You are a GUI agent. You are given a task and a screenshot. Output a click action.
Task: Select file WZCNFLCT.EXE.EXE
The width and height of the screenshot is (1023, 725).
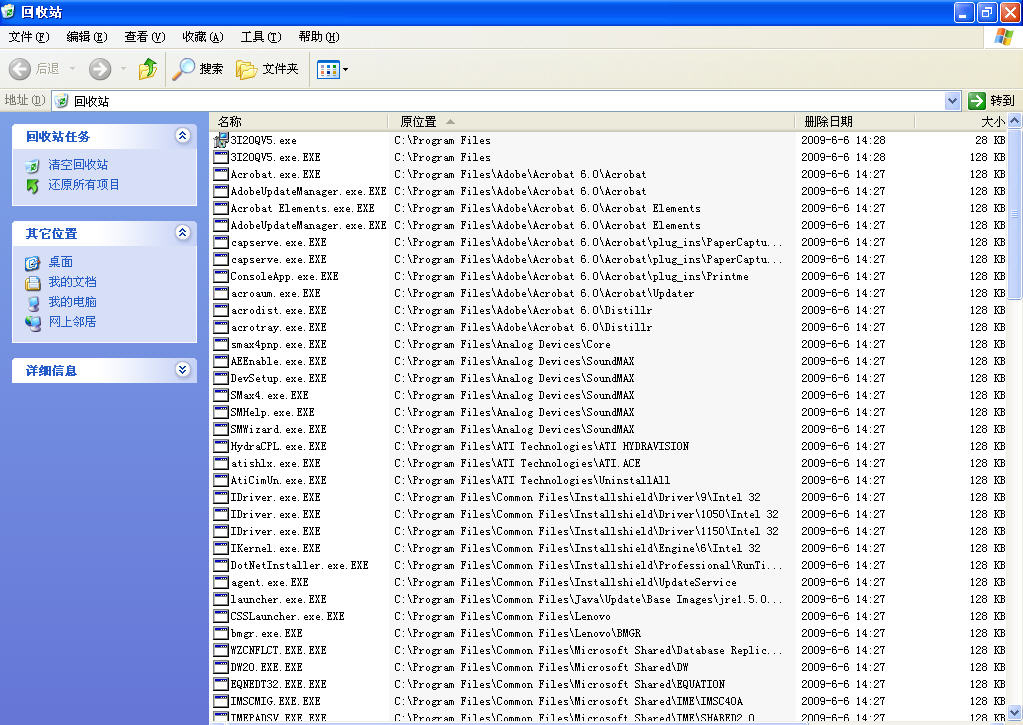(x=279, y=649)
